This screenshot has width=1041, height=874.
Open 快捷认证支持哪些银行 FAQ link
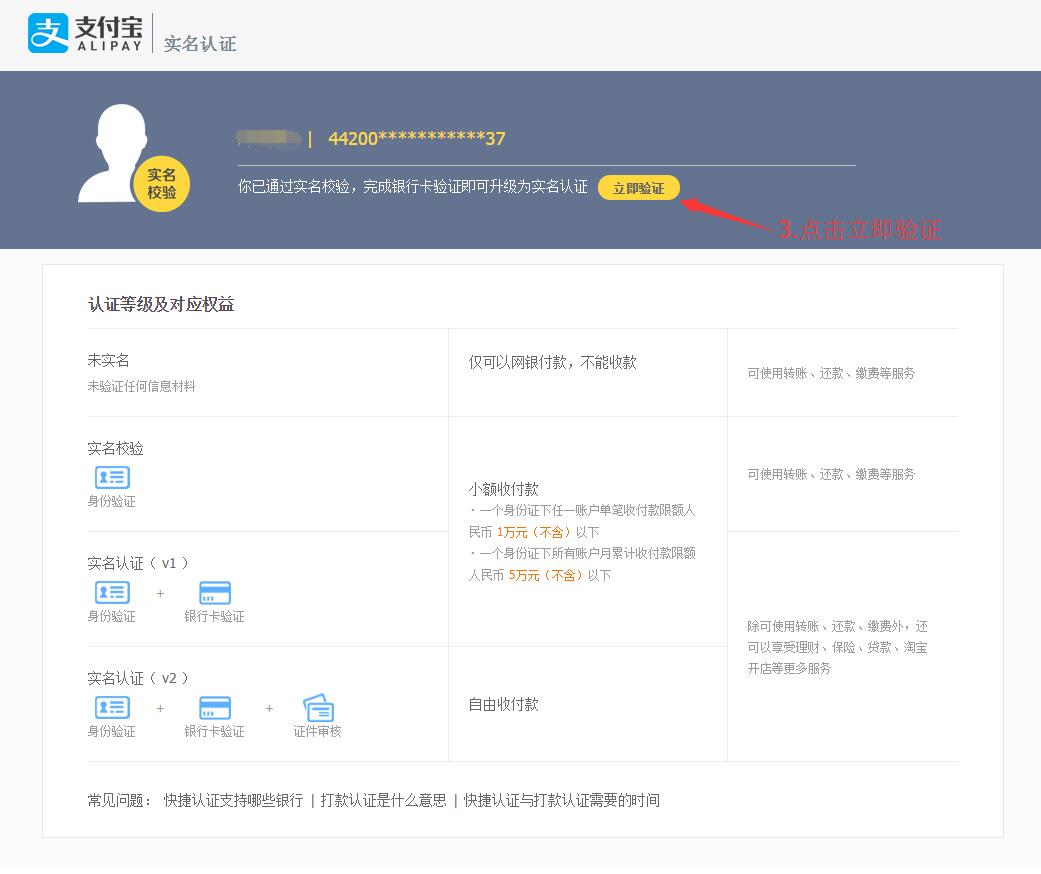(x=234, y=800)
